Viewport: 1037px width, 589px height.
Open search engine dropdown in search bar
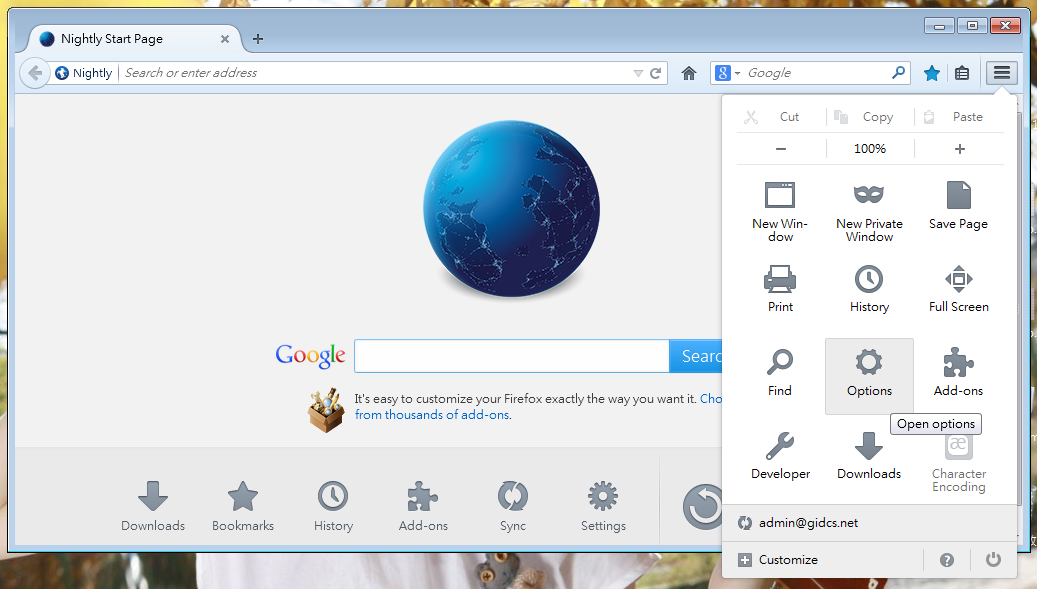[728, 73]
